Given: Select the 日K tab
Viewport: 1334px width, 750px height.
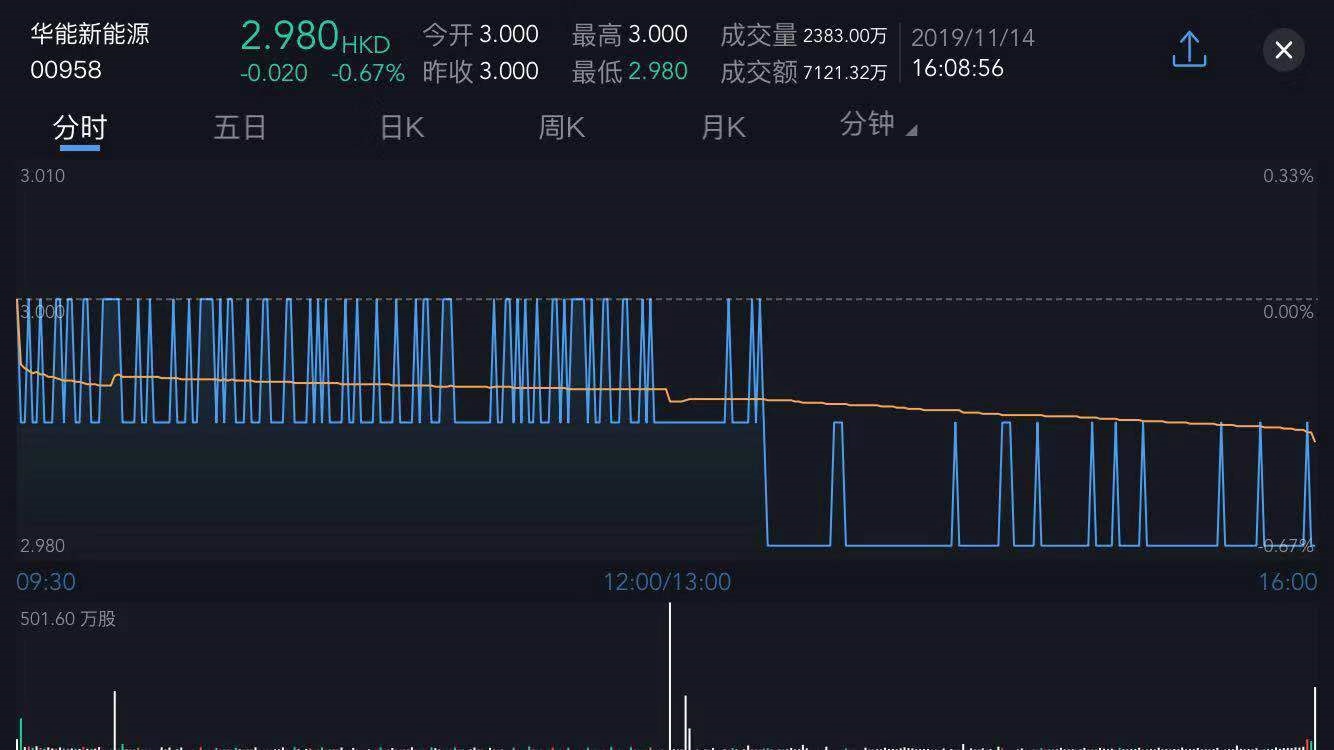Looking at the screenshot, I should [x=402, y=128].
